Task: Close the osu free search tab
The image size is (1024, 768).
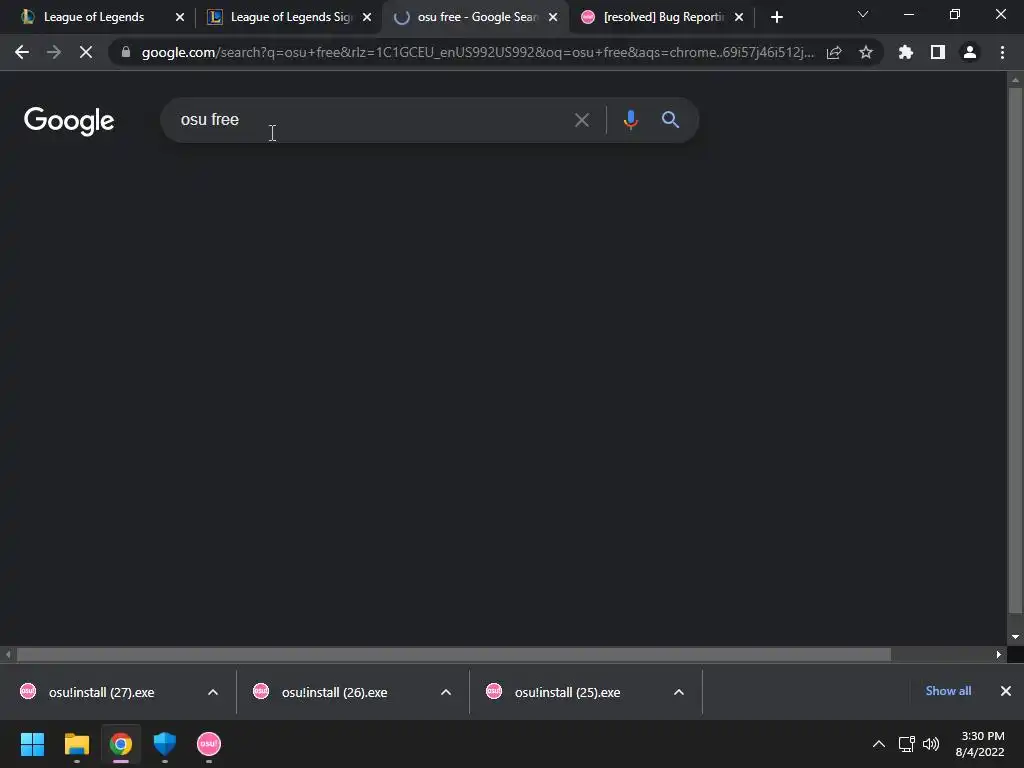Action: [553, 17]
